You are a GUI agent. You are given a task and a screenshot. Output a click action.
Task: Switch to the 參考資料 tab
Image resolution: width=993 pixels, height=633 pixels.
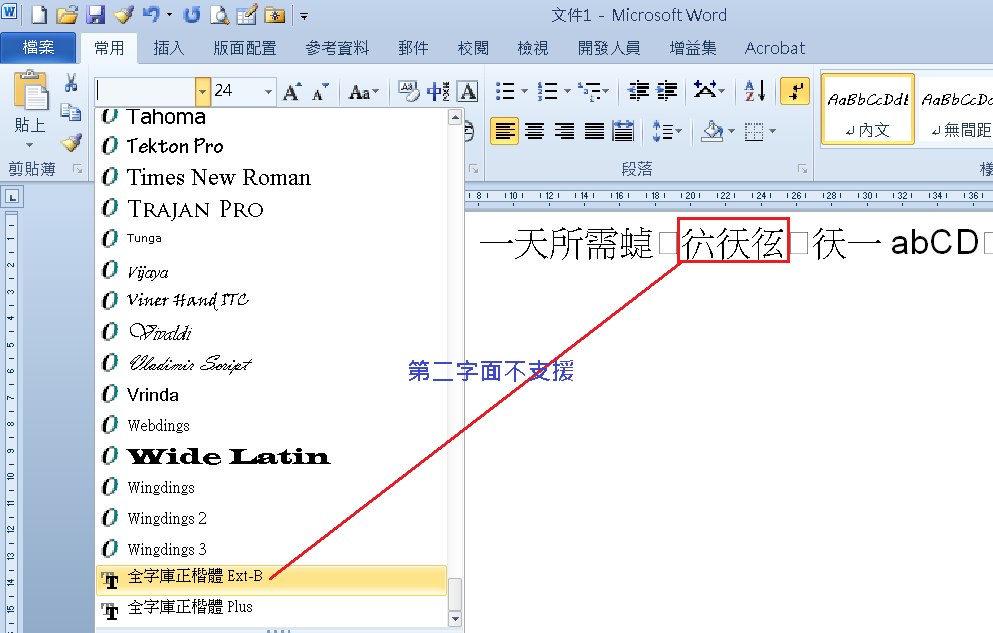337,48
